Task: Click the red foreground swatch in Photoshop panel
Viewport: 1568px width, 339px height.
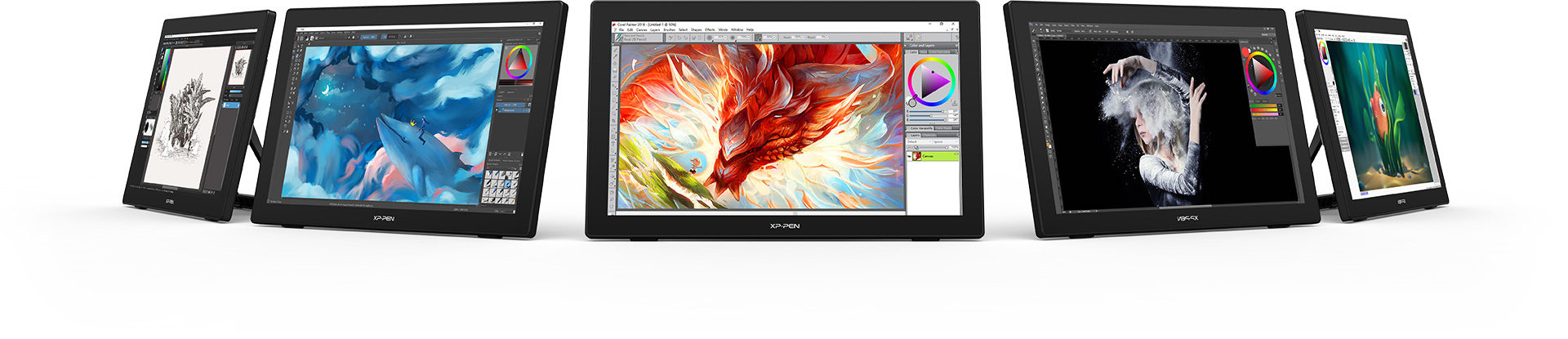Action: click(1245, 52)
